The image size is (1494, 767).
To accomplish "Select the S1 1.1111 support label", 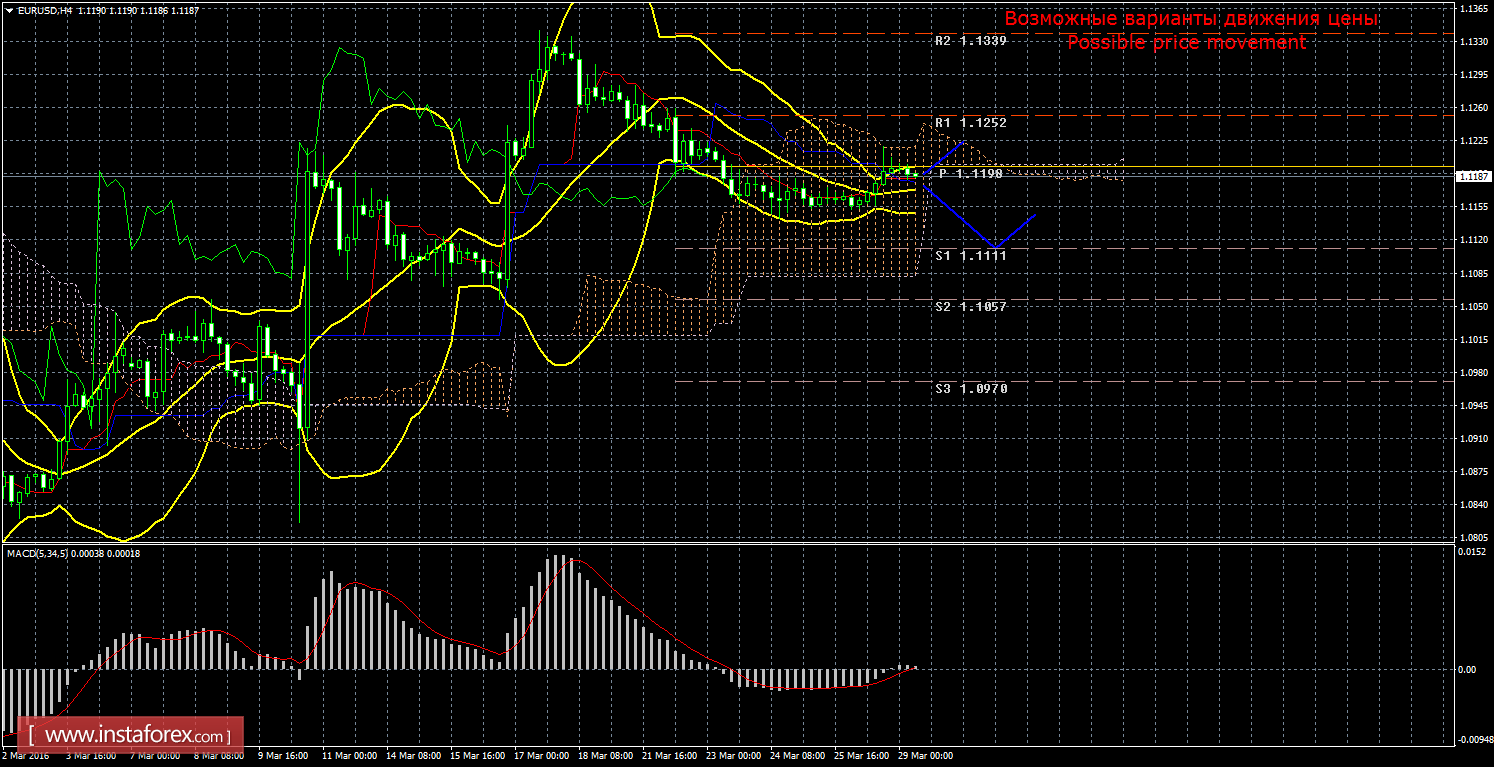I will [970, 255].
